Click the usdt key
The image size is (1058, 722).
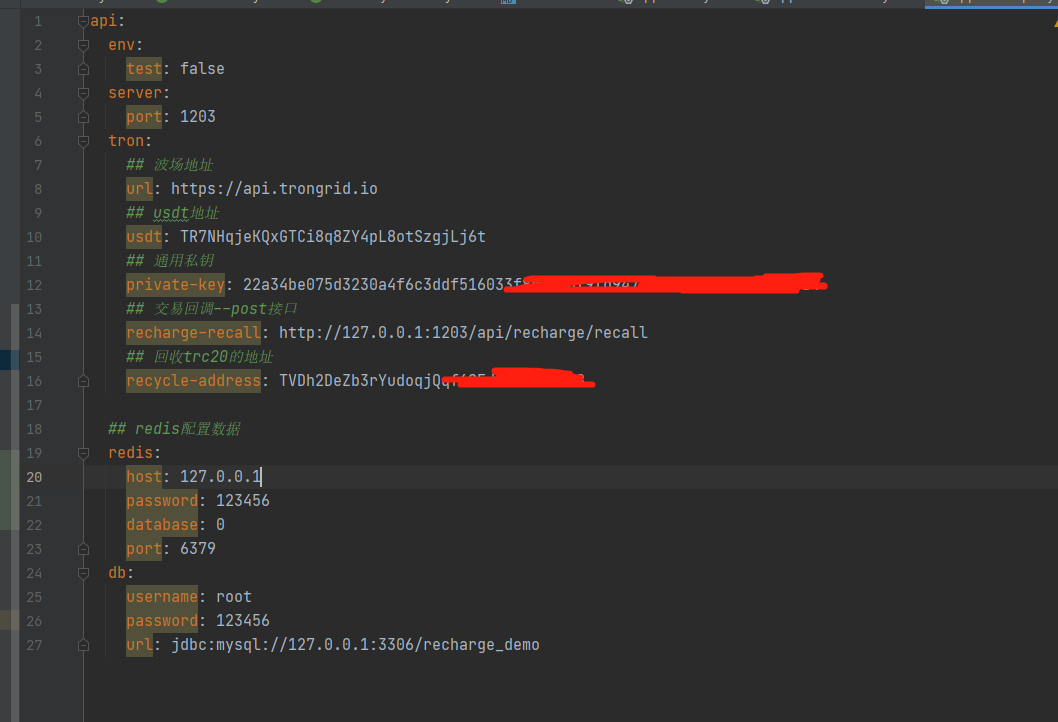(x=144, y=237)
